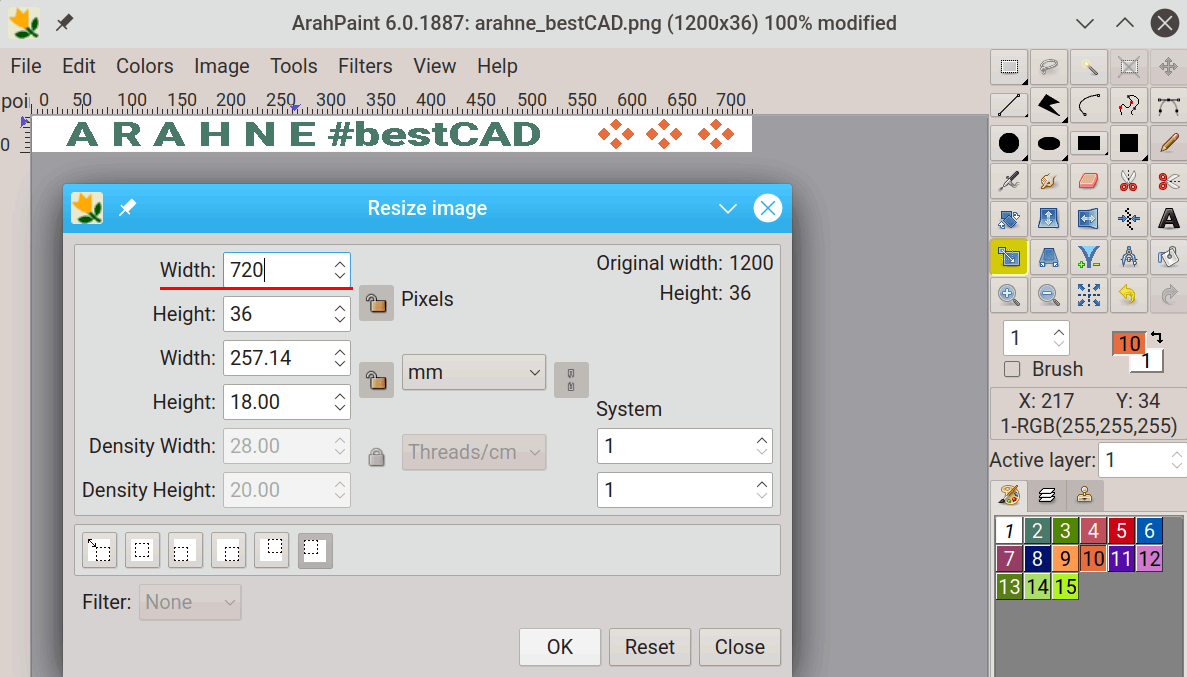The height and width of the screenshot is (677, 1187).
Task: Toggle the chain link button beside mm
Action: pyautogui.click(x=571, y=379)
